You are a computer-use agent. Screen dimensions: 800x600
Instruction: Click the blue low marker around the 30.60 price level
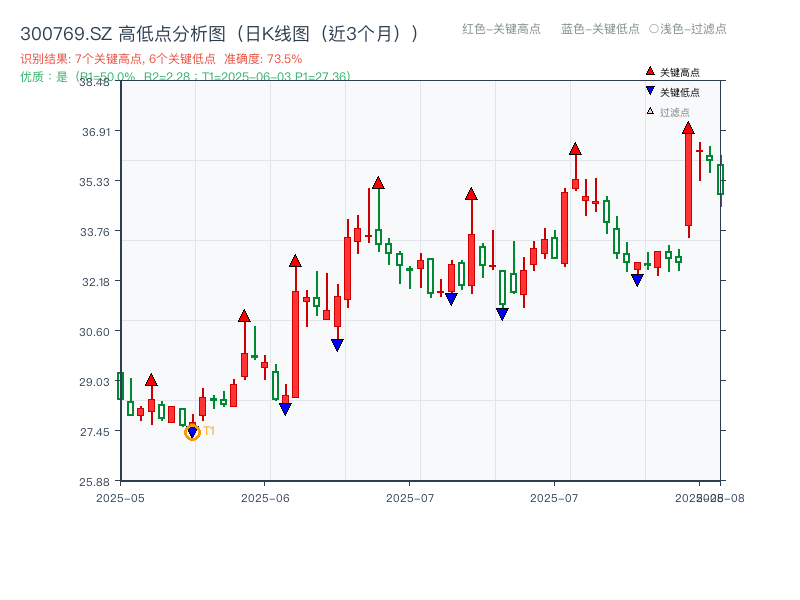click(x=337, y=344)
